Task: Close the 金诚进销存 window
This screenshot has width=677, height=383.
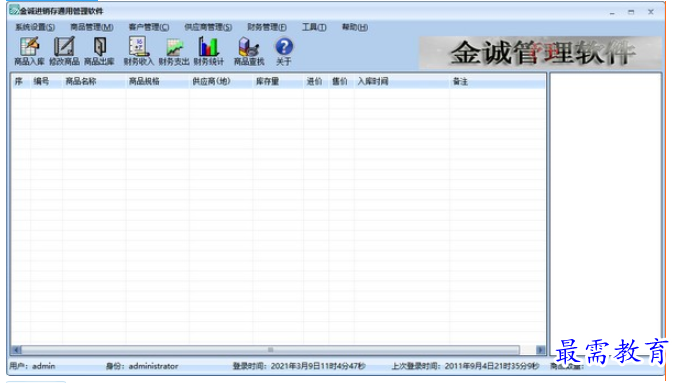Action: (x=651, y=12)
